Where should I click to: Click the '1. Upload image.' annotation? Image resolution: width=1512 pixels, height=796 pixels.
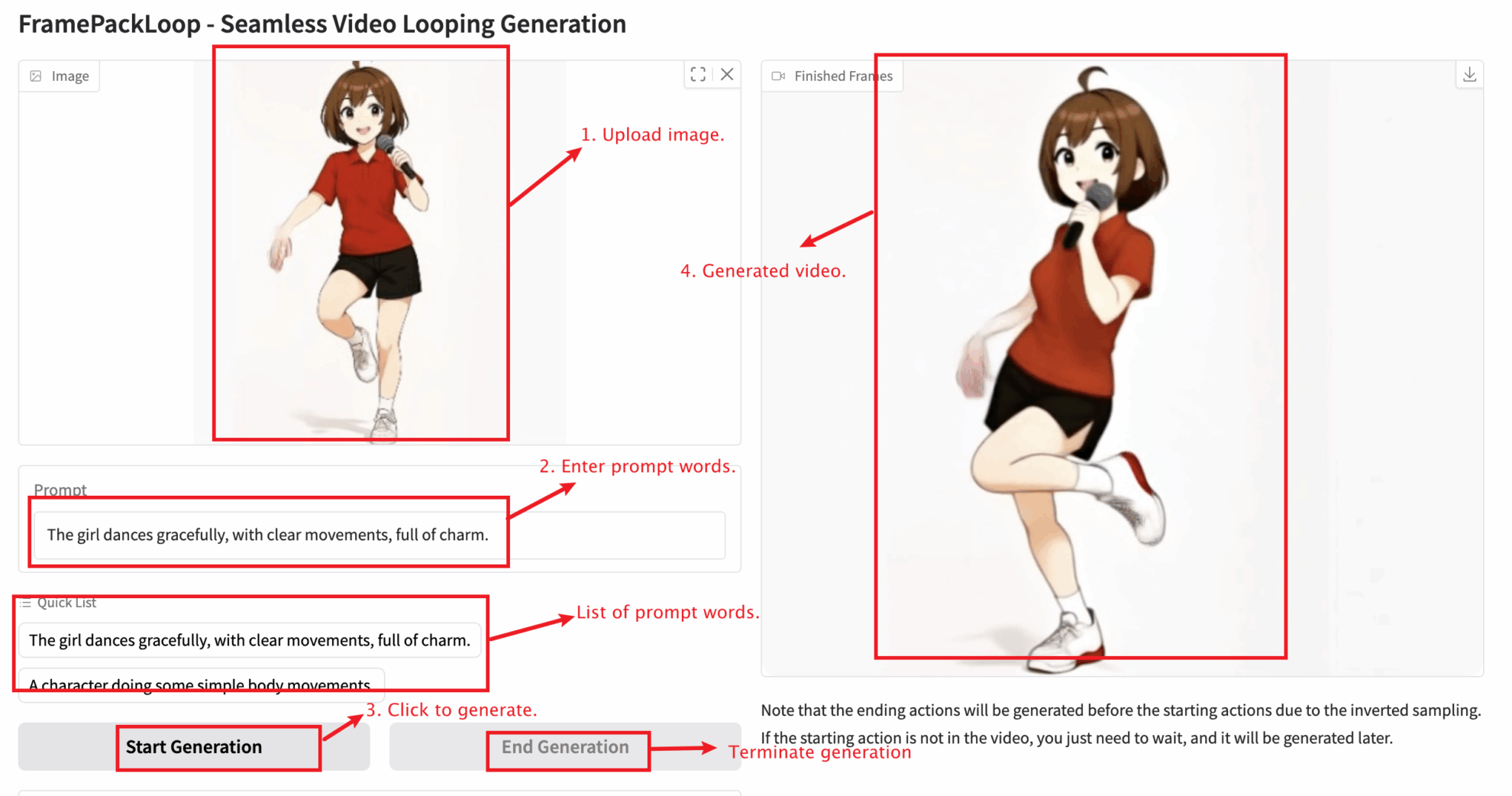pos(651,135)
